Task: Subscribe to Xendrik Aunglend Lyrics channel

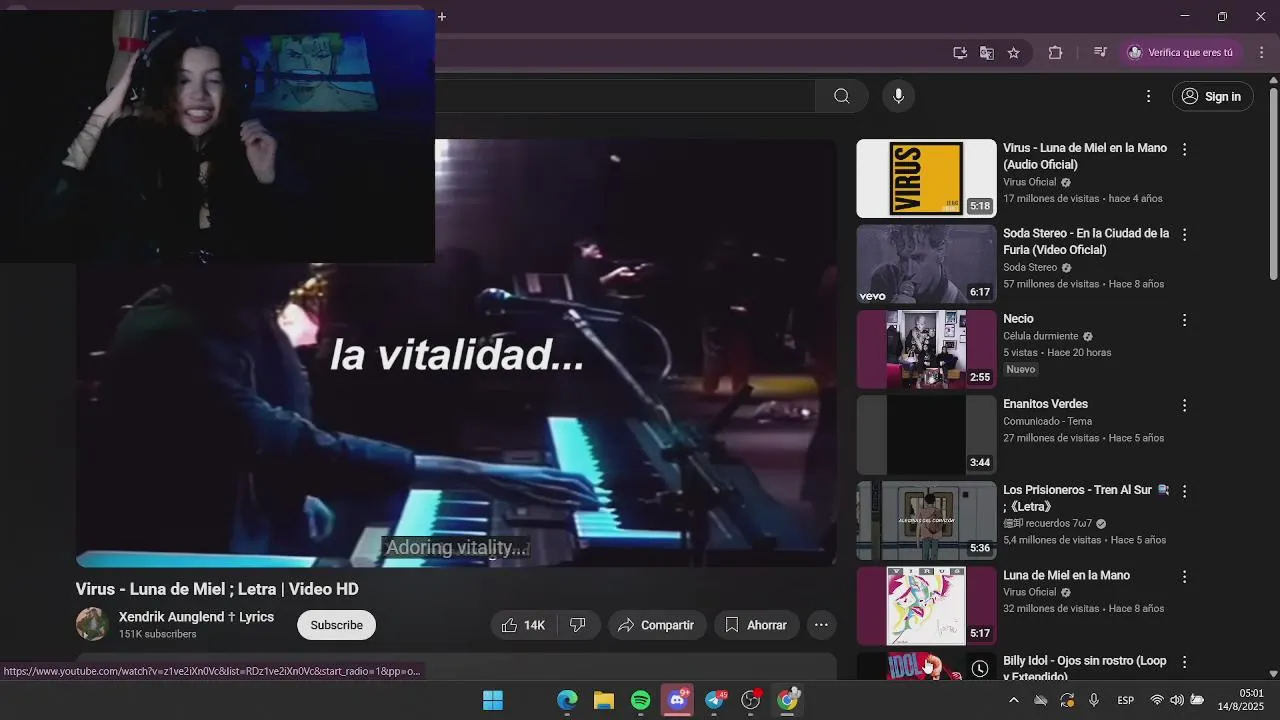Action: 336,625
